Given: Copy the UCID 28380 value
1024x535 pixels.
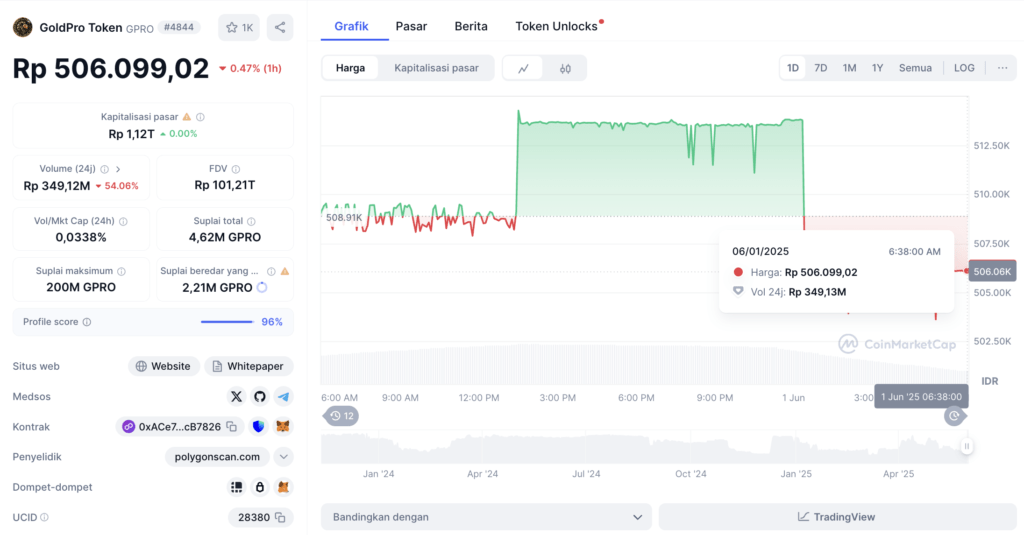Looking at the screenshot, I should (280, 517).
